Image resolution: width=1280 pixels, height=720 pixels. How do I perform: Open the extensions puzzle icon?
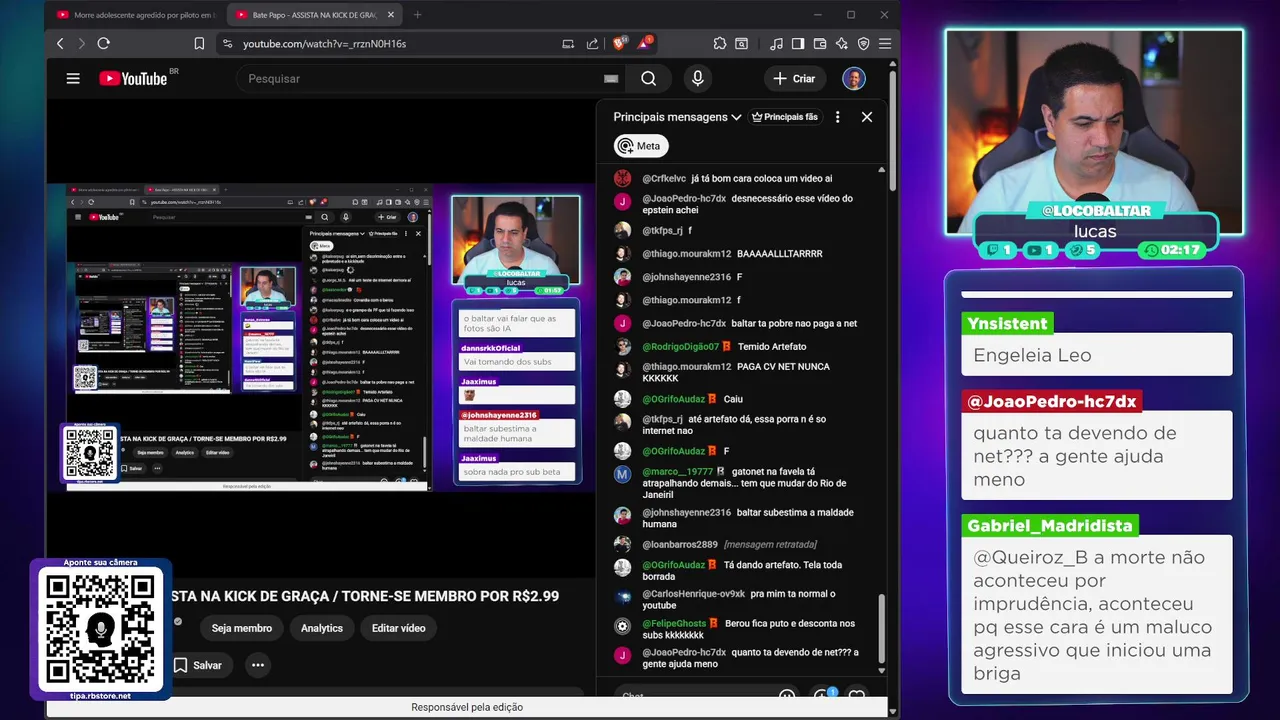point(719,44)
